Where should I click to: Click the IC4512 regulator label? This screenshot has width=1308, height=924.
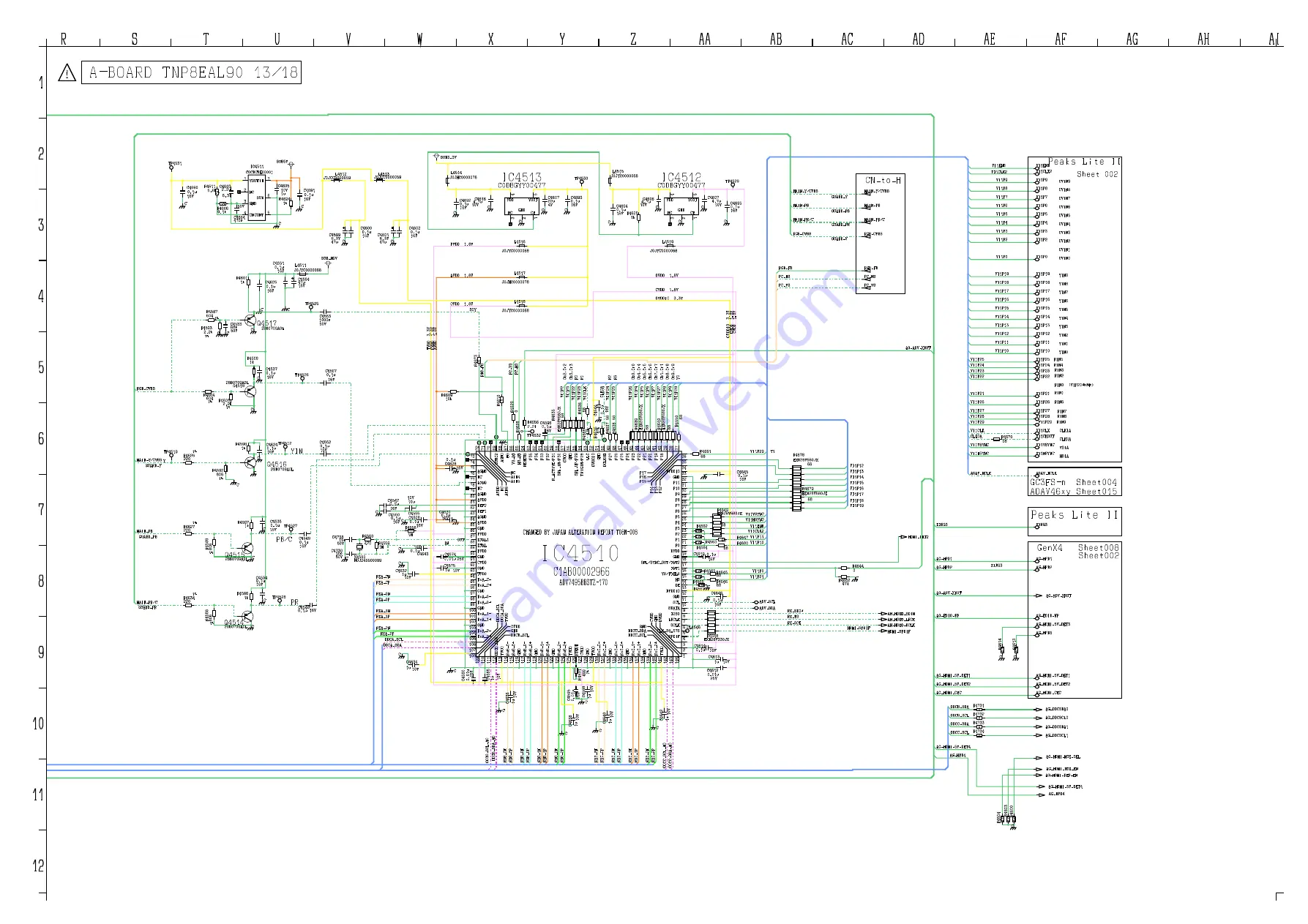(681, 177)
